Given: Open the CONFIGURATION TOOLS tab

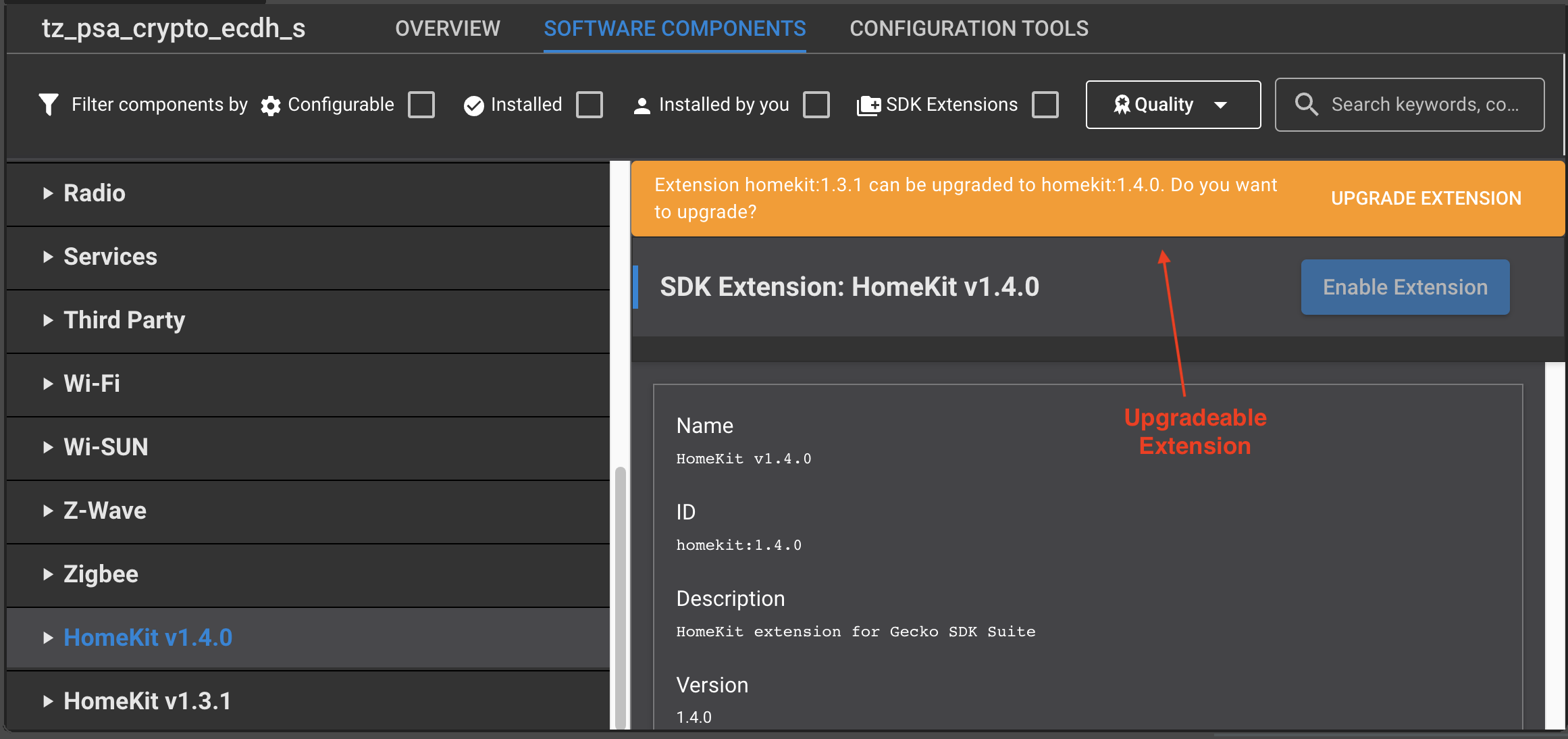Looking at the screenshot, I should point(969,28).
